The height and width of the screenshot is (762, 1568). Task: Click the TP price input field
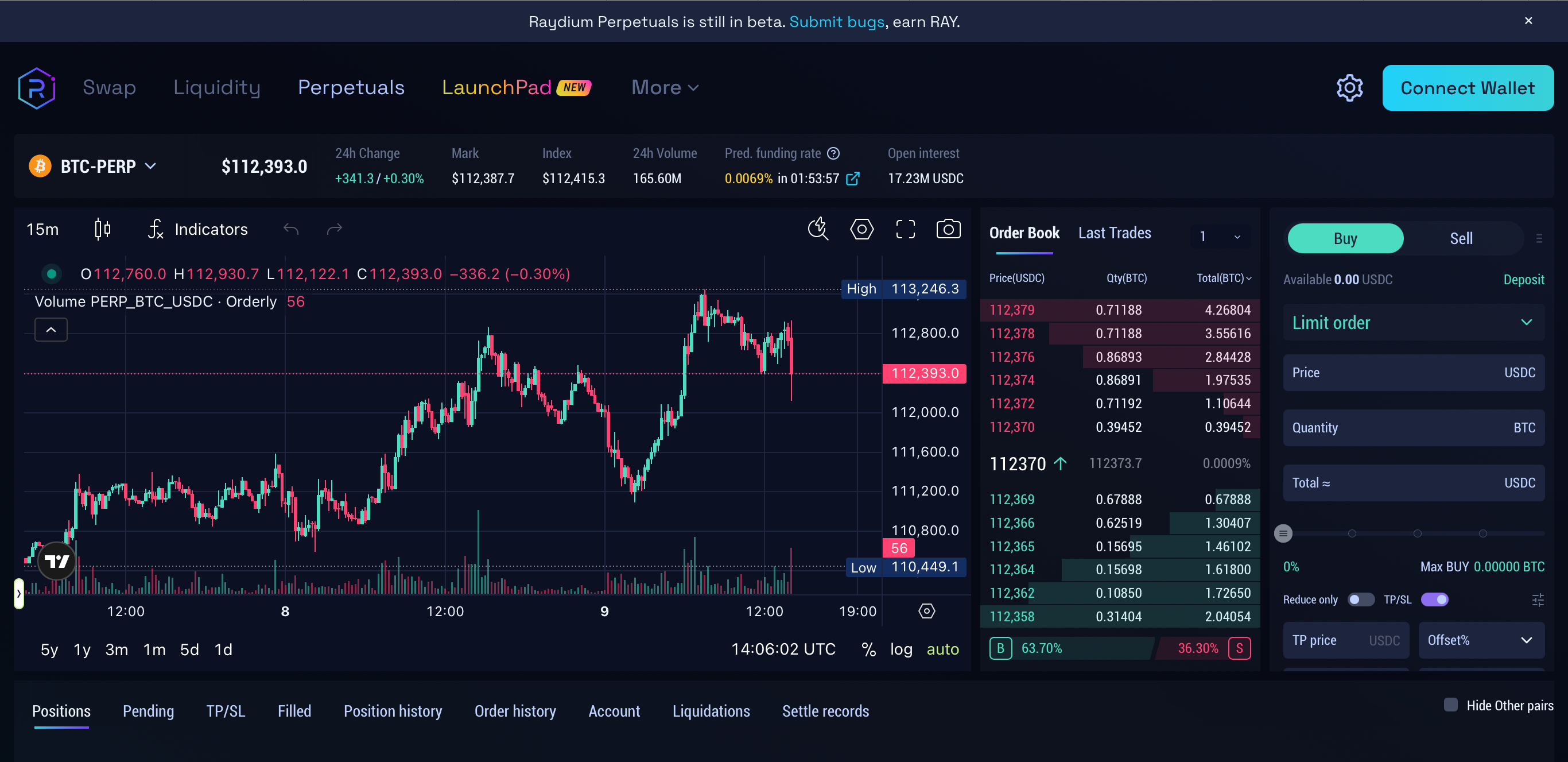pyautogui.click(x=1346, y=640)
